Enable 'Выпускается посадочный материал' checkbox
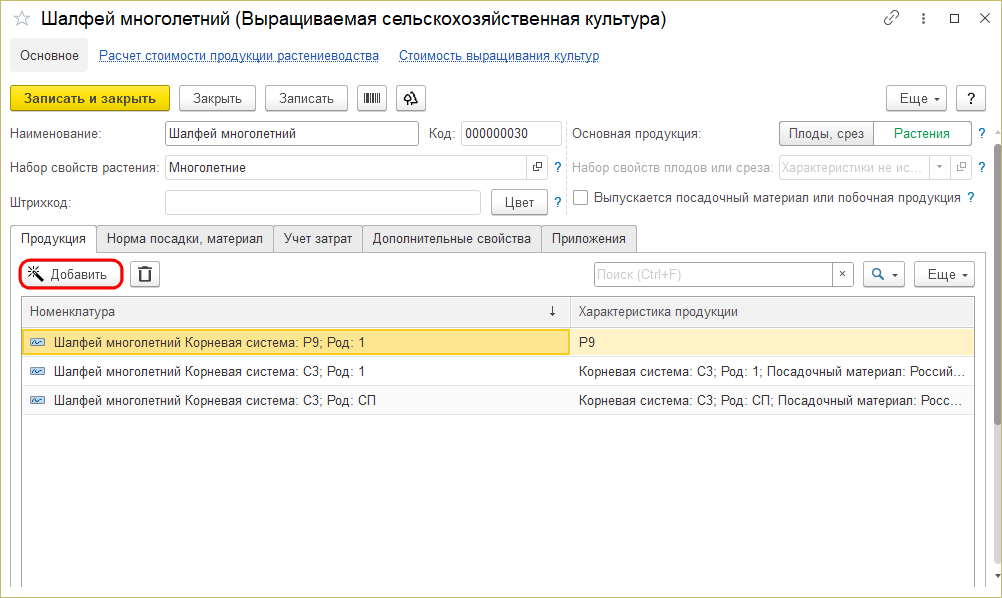The height and width of the screenshot is (598, 1002). click(x=580, y=198)
